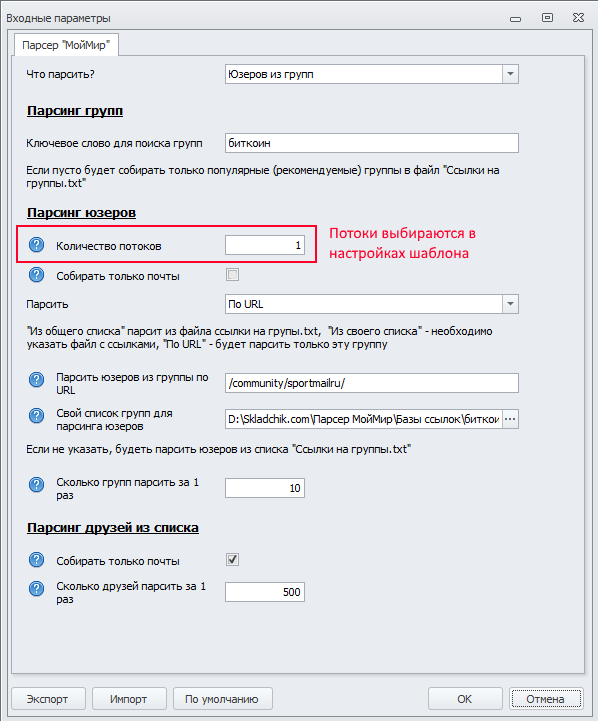Uncheck Собирать только почты under Парсинг друзей
The image size is (598, 721).
[233, 560]
